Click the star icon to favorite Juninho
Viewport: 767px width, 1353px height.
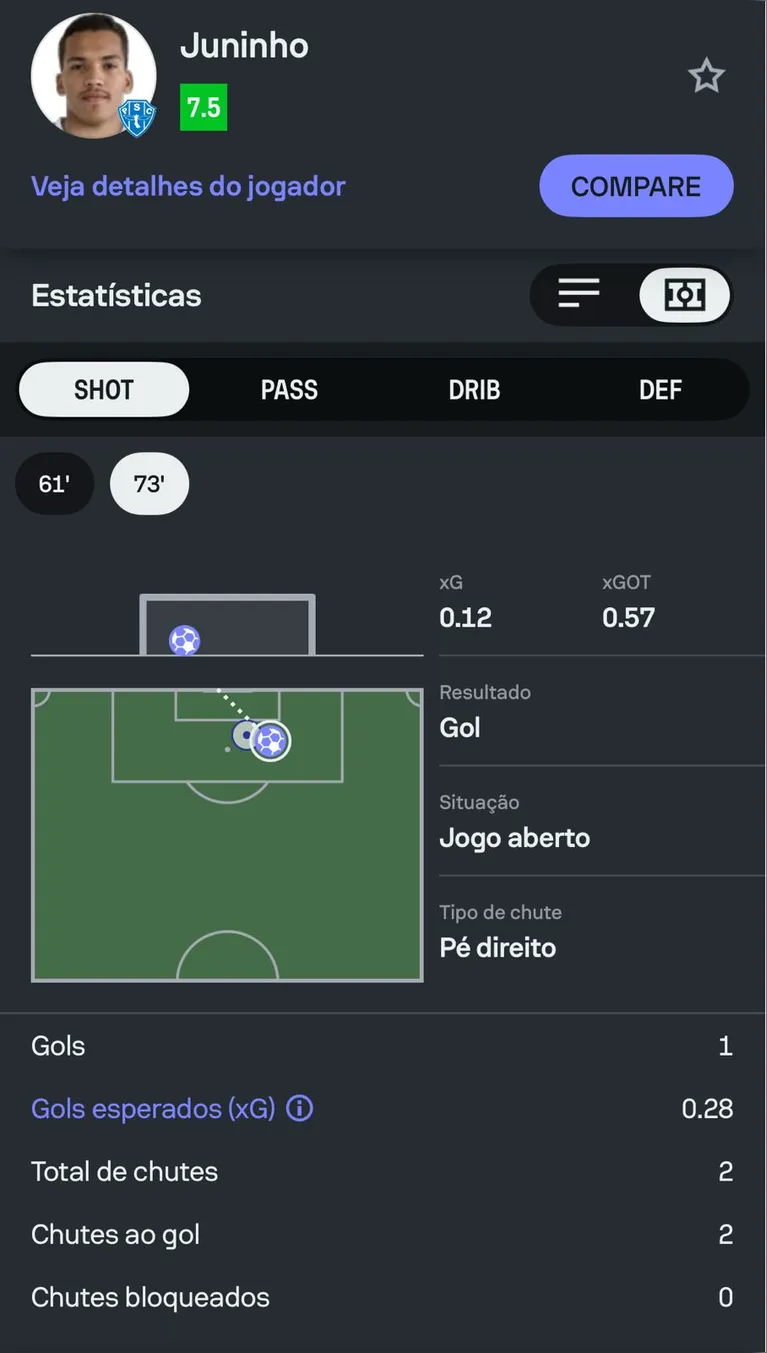[707, 75]
